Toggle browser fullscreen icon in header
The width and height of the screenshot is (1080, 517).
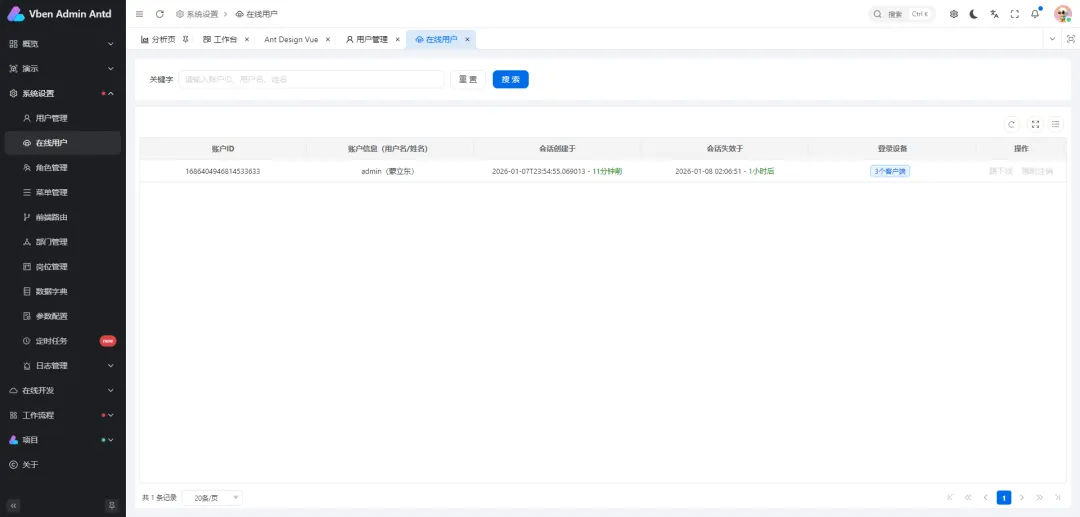coord(1015,14)
